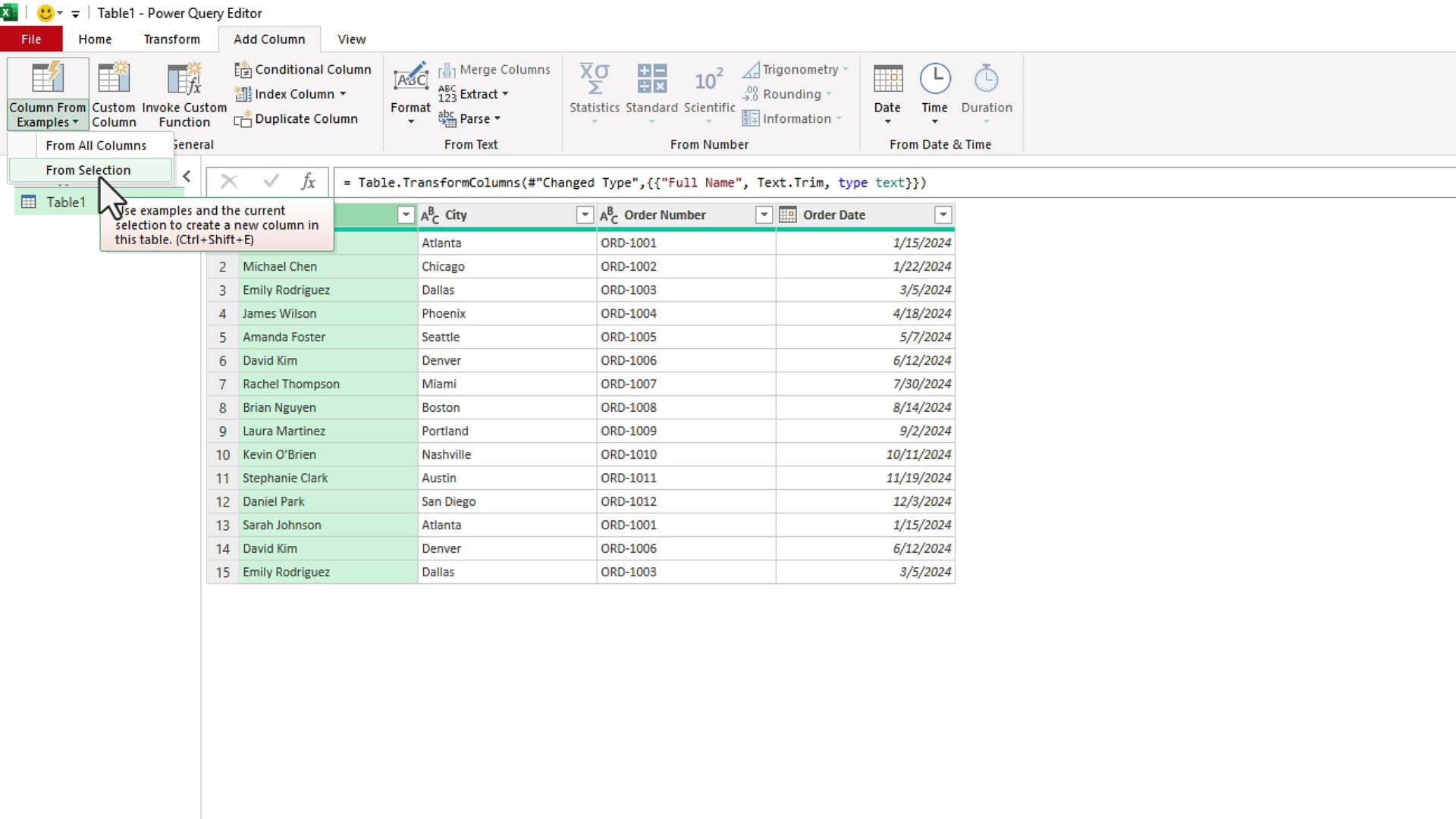
Task: Expand the Index Column dropdown arrow
Action: click(x=343, y=94)
